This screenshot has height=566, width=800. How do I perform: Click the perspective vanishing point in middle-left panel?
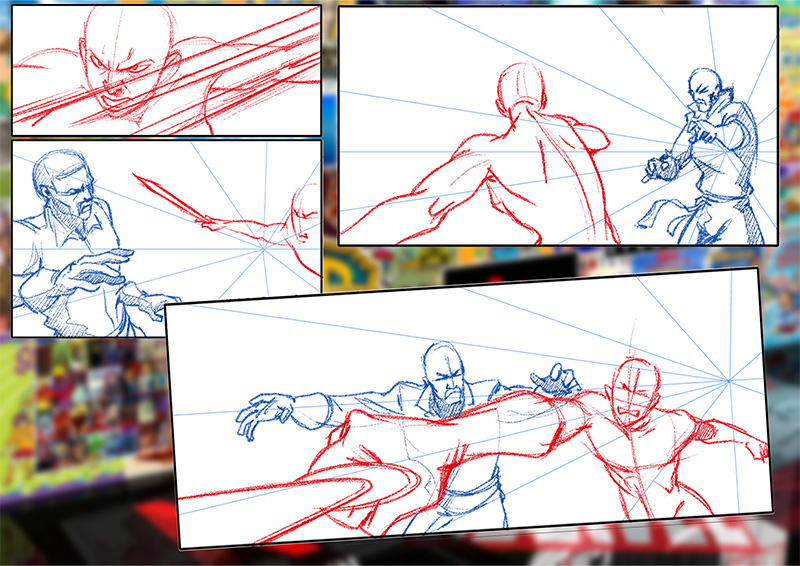(266, 248)
